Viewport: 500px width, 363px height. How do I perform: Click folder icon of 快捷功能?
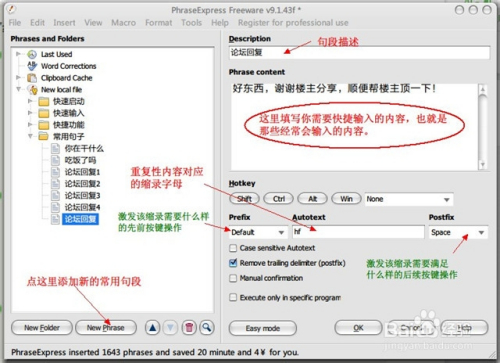[x=44, y=125]
